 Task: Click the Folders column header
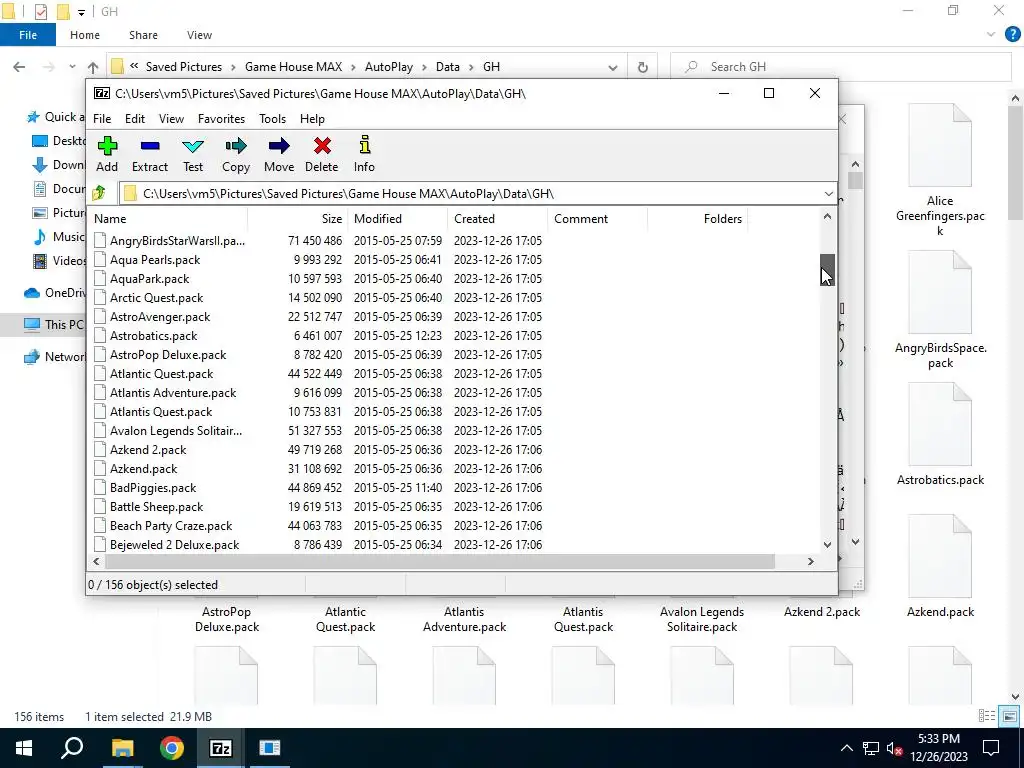pos(697,219)
